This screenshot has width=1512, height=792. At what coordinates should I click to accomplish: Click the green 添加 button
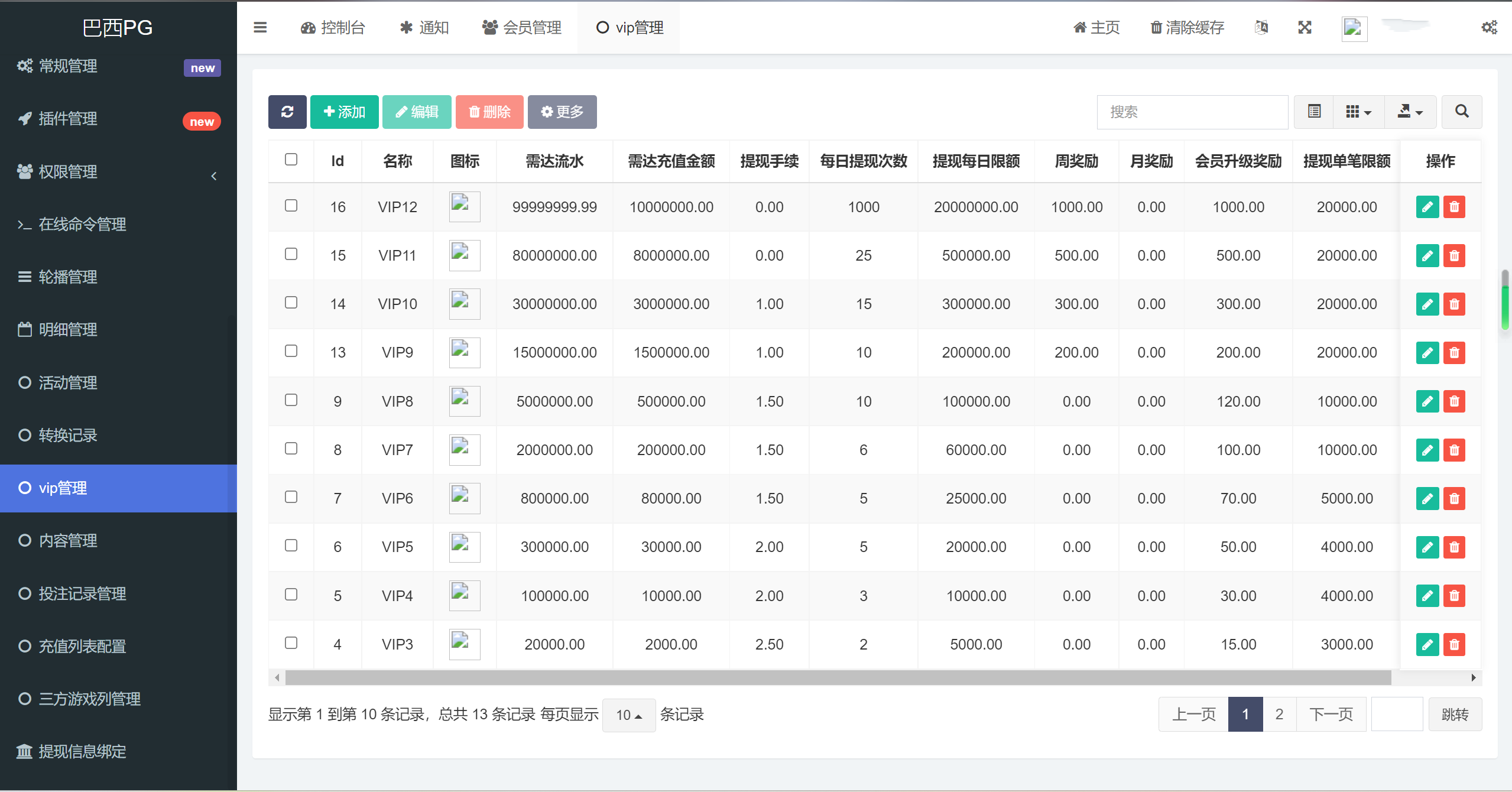344,112
